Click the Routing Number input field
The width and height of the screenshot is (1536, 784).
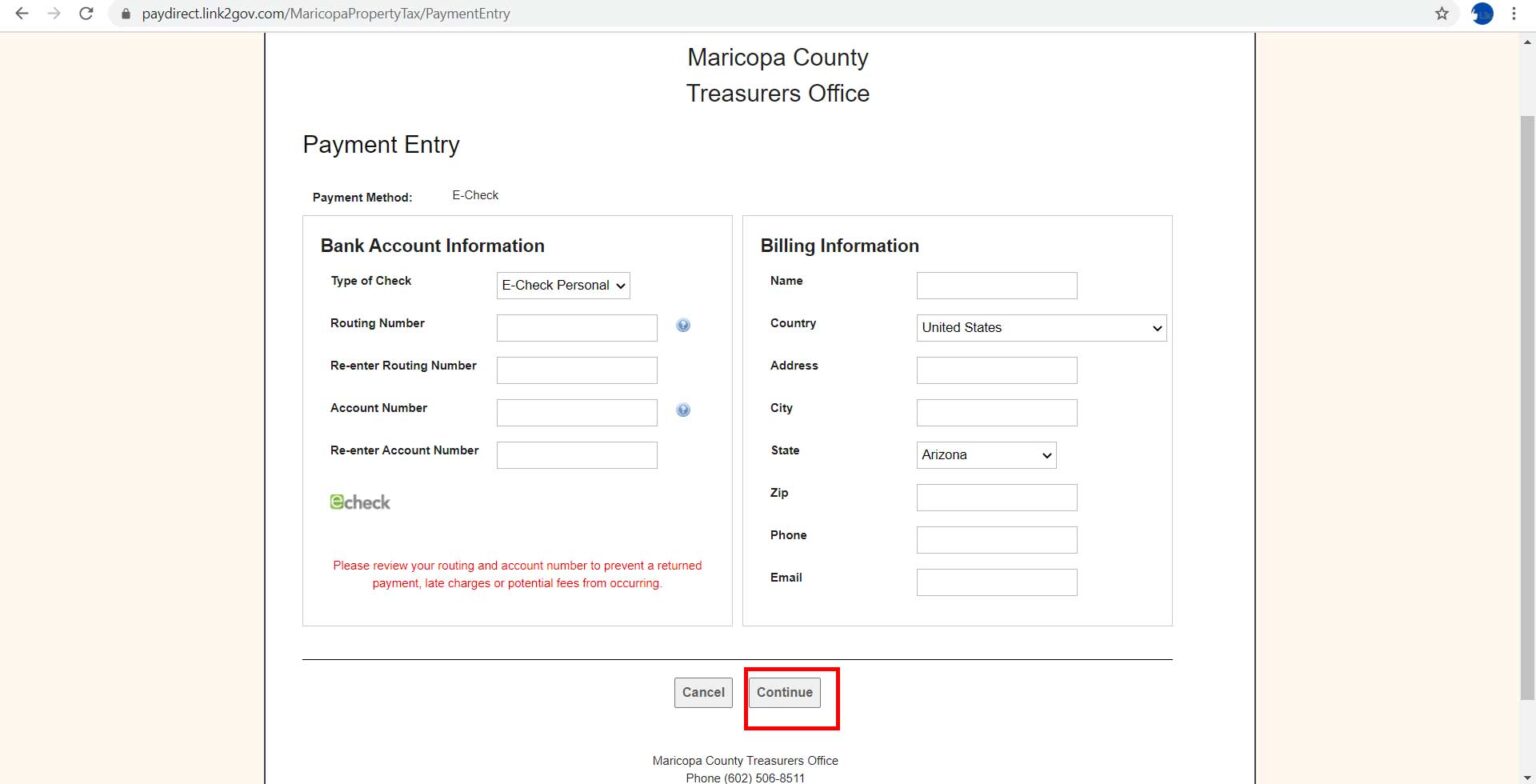click(x=577, y=327)
